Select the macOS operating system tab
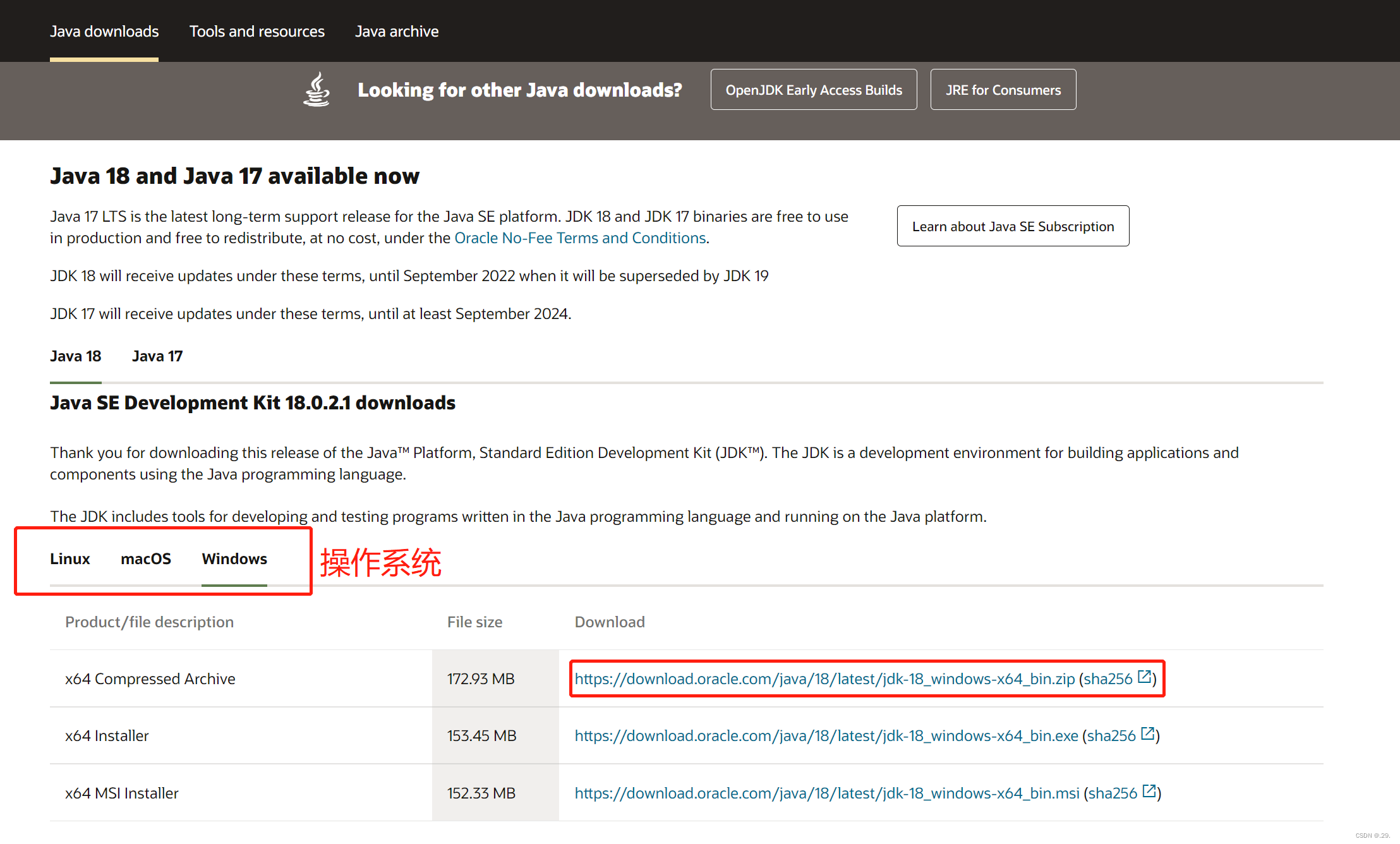Screen dimensions: 1400x844 [x=146, y=559]
